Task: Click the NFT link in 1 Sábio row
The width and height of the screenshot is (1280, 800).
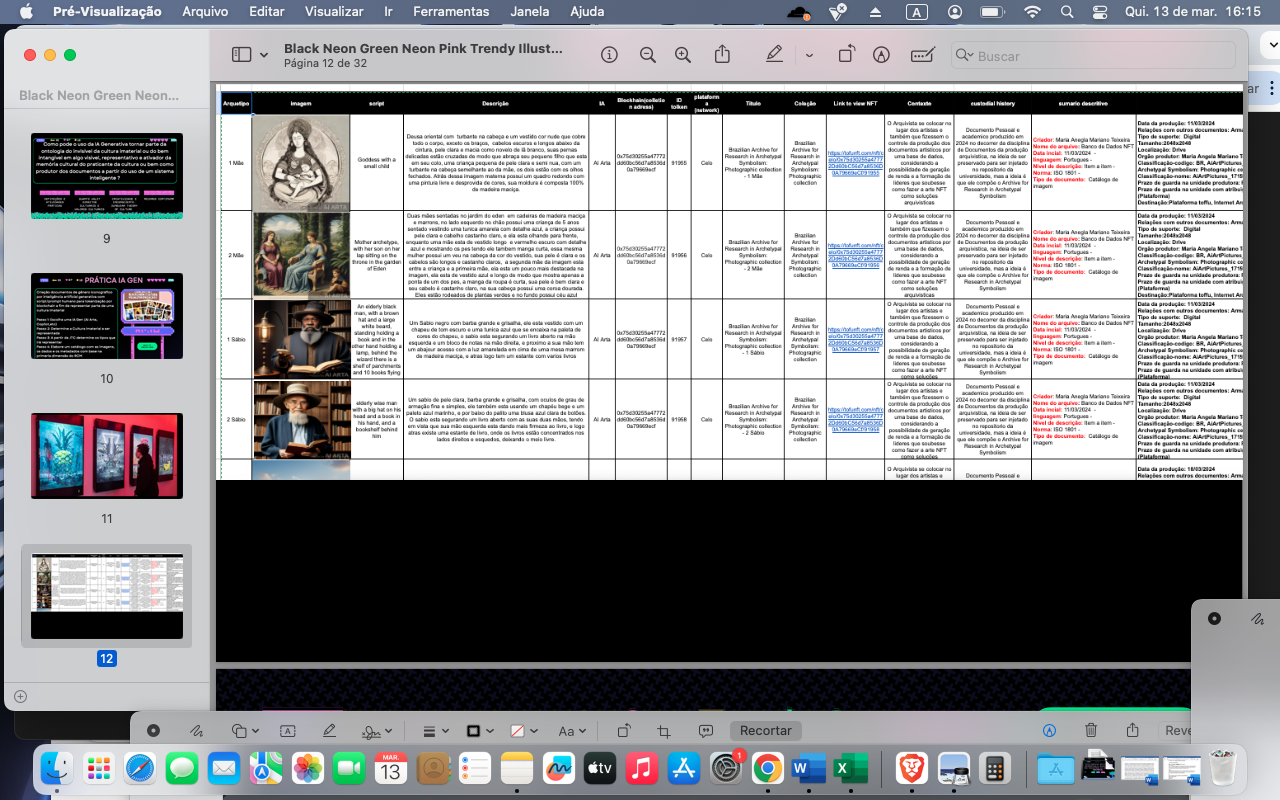Action: click(856, 339)
